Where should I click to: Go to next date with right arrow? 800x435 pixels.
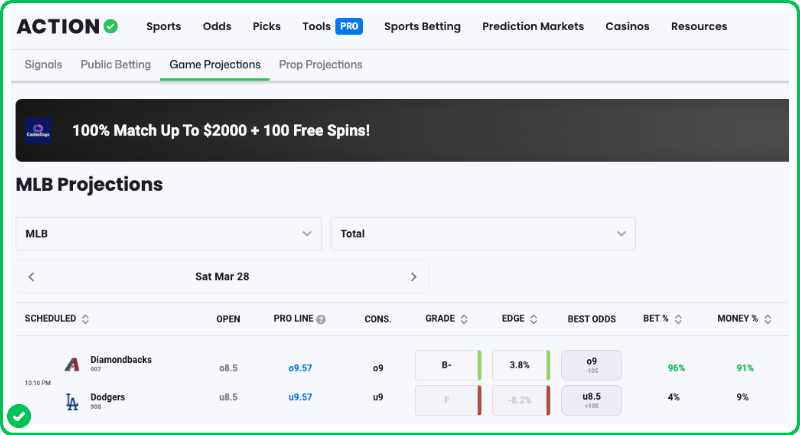click(413, 277)
